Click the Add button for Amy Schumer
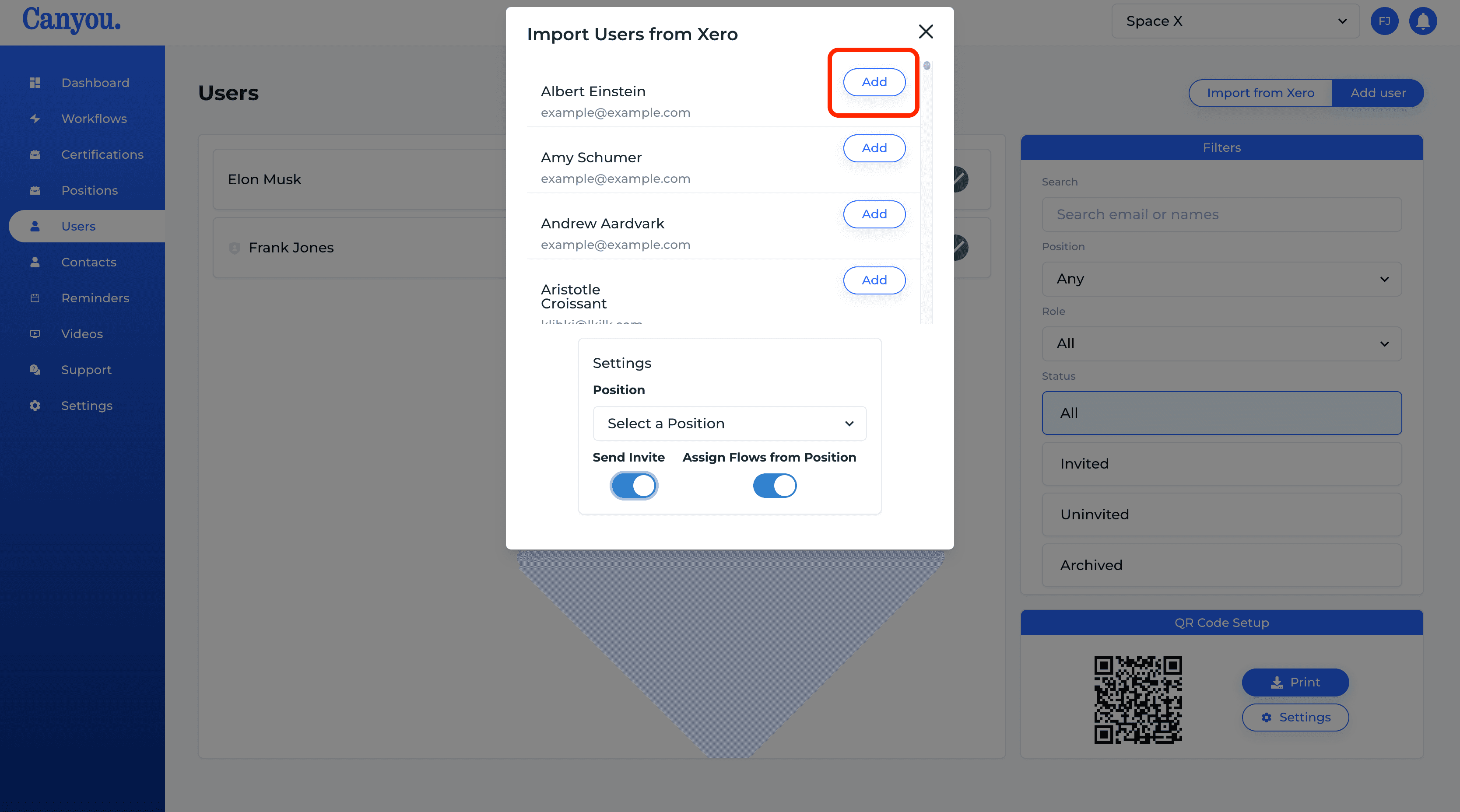The image size is (1460, 812). coord(874,148)
